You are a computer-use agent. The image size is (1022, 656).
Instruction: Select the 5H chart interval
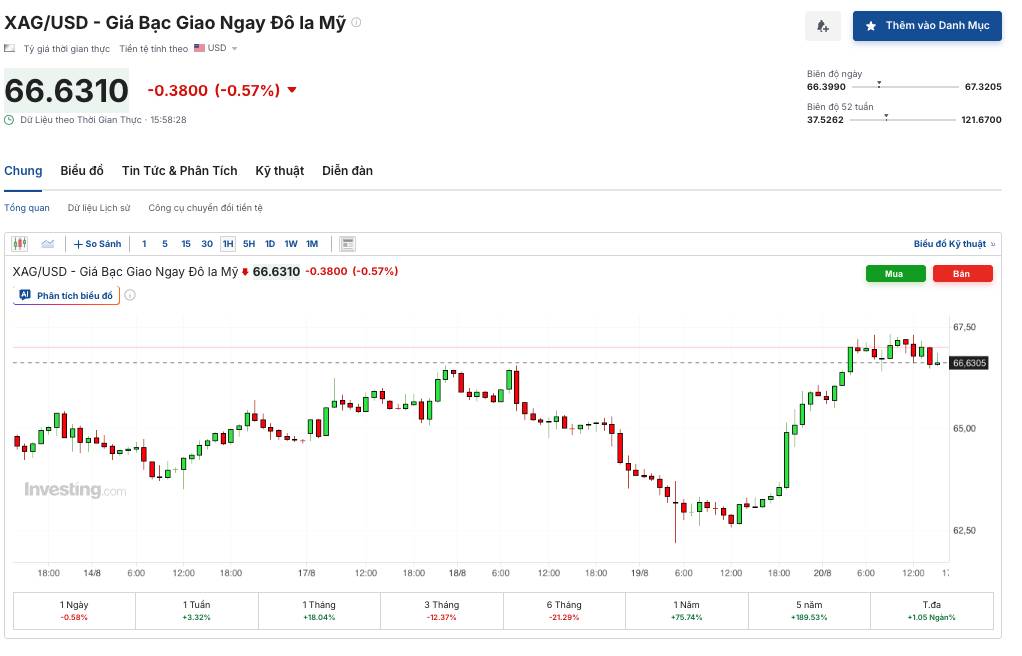click(249, 244)
